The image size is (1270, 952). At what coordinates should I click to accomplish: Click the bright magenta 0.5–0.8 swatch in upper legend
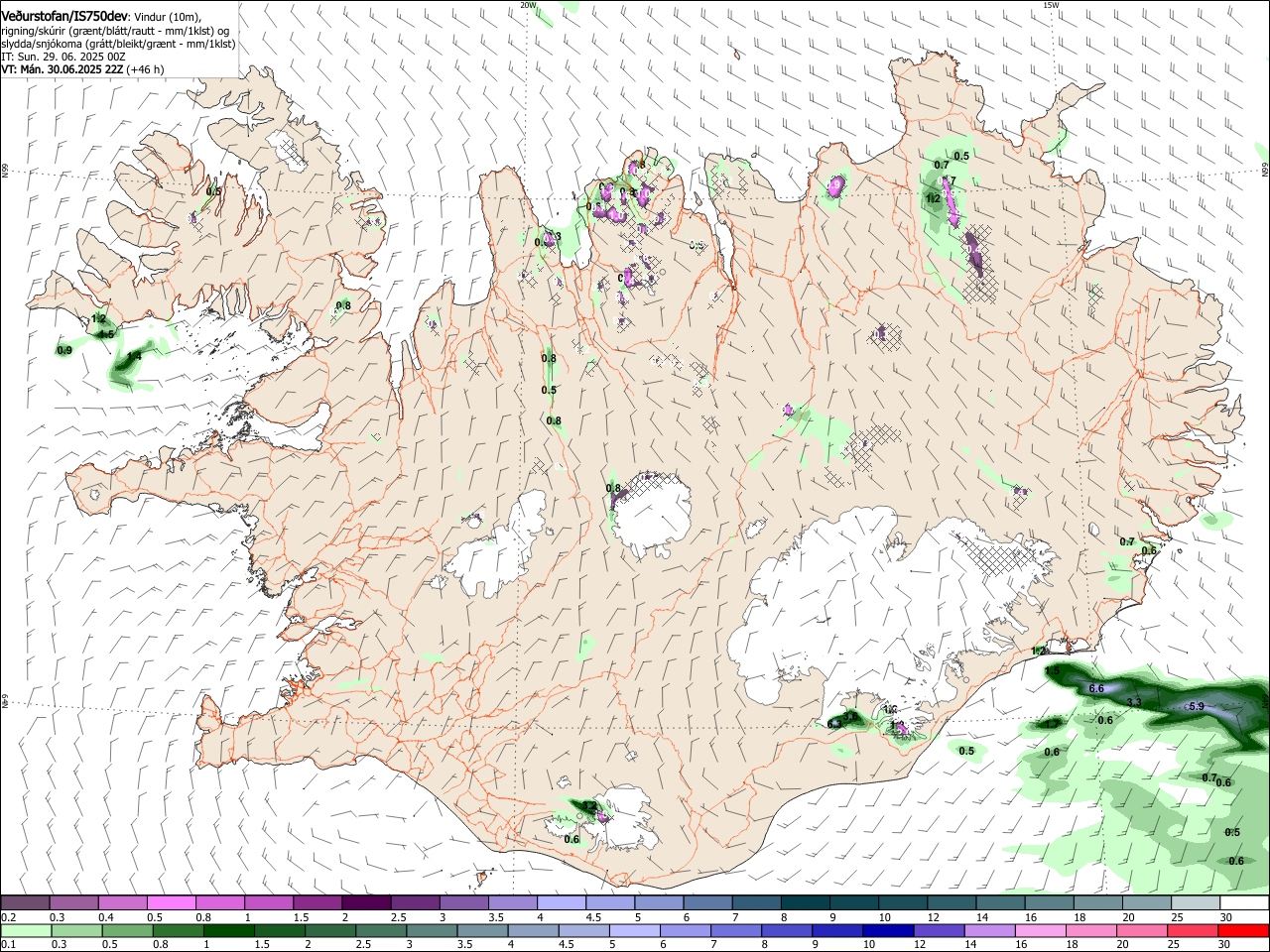171,903
